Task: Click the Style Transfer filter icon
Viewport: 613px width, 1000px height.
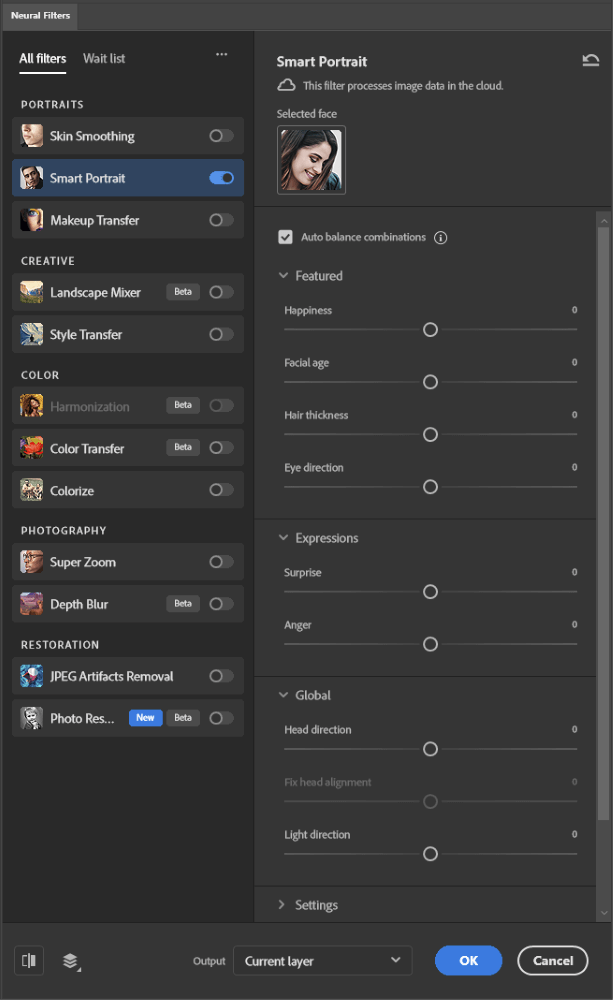Action: click(x=32, y=335)
